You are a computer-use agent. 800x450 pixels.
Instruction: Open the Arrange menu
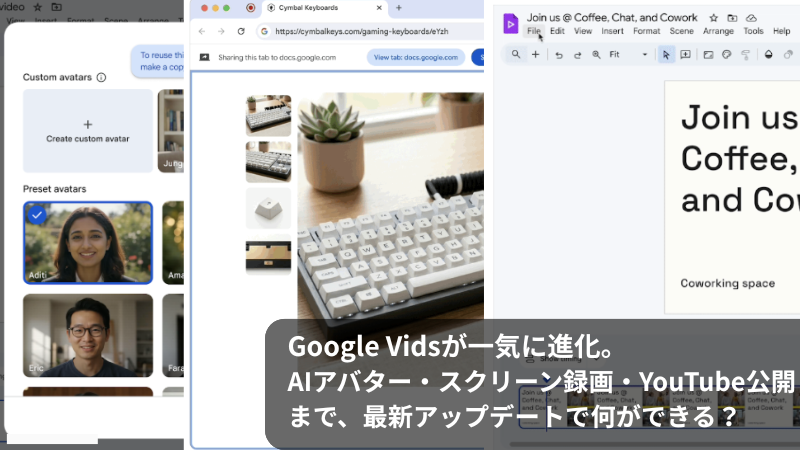(x=718, y=31)
